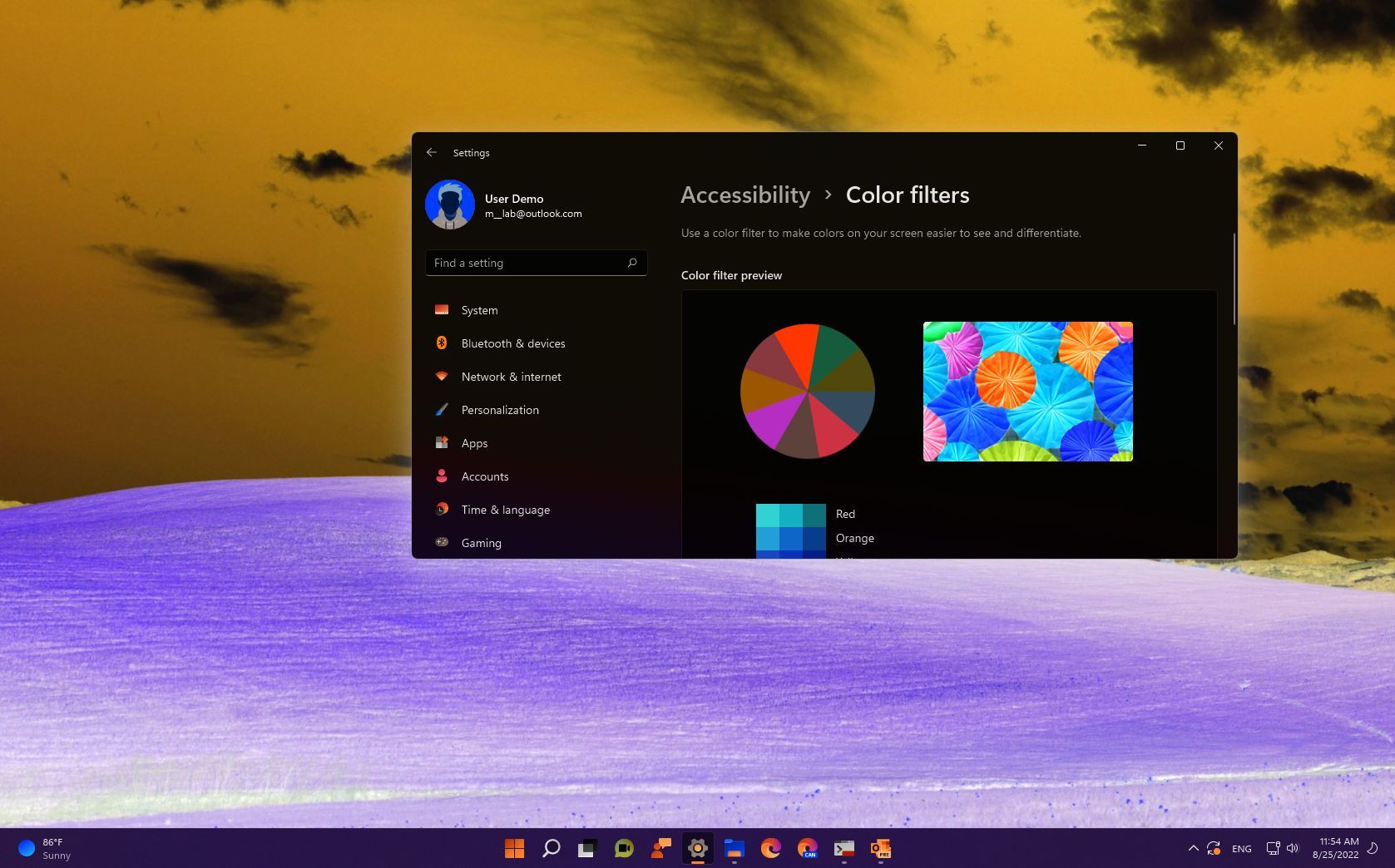
Task: Open Task View from the taskbar
Action: click(587, 848)
